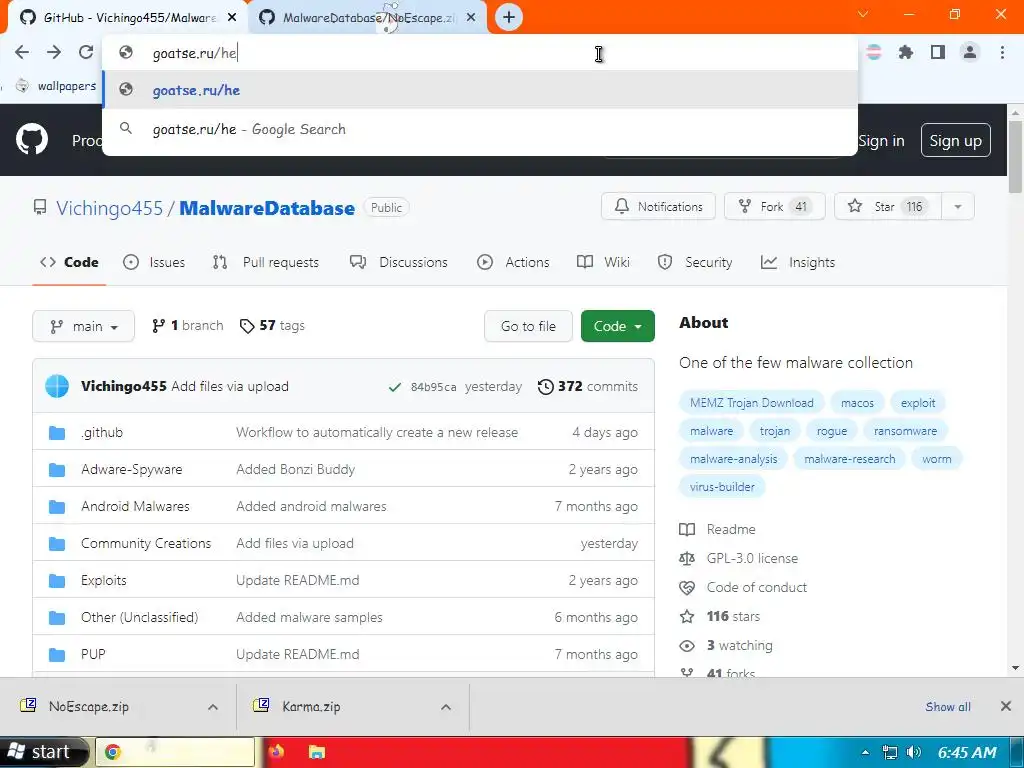The image size is (1024, 768).
Task: Open the 372 commits history
Action: (587, 387)
